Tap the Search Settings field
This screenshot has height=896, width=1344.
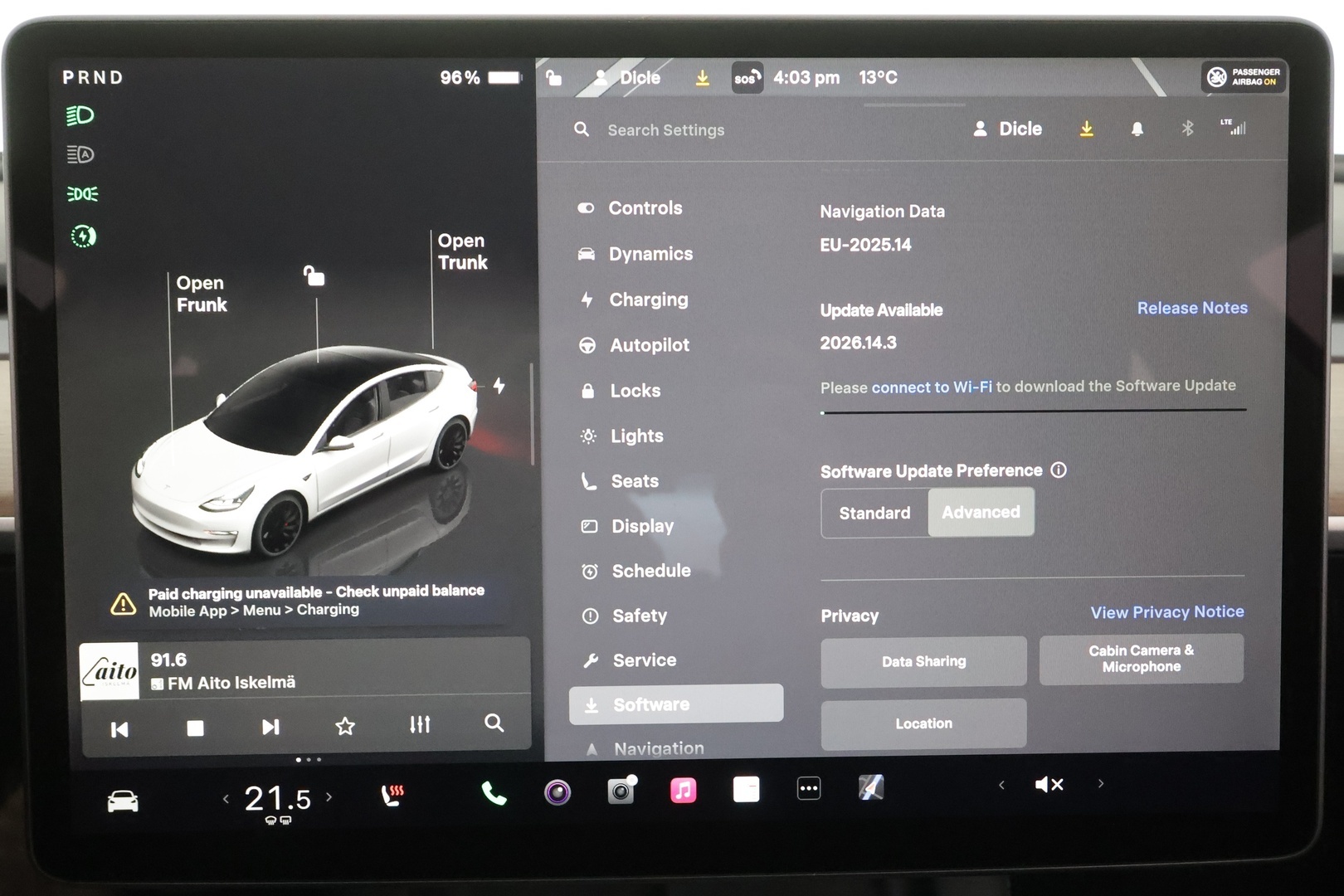(x=665, y=130)
